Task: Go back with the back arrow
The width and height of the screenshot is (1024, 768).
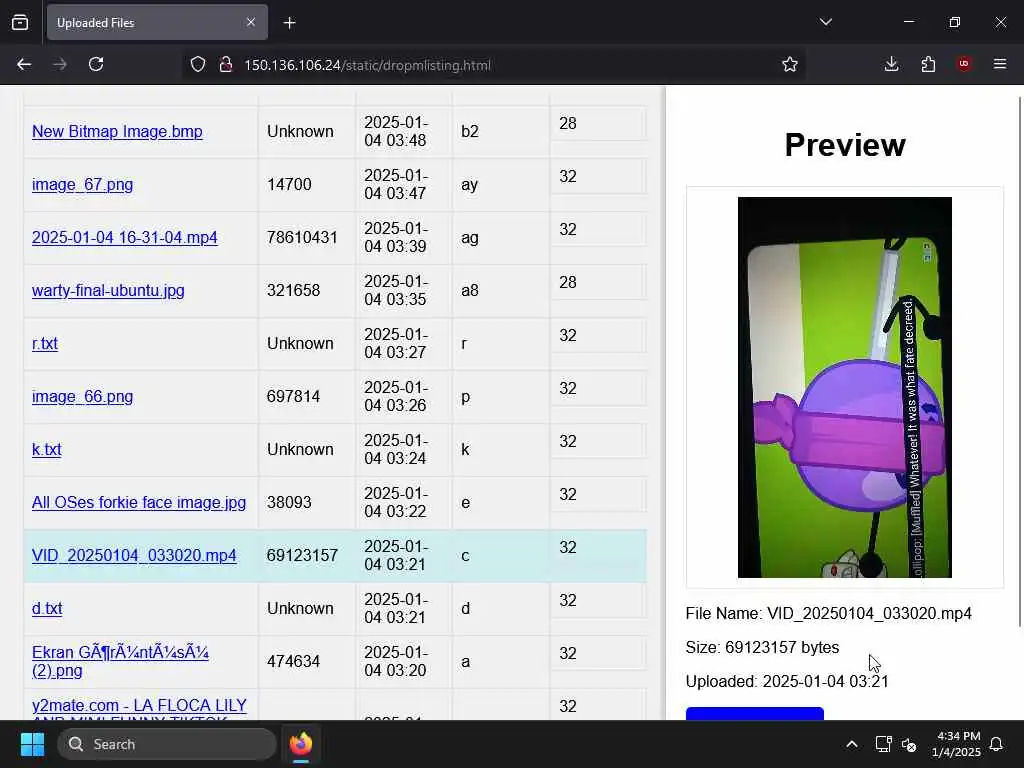Action: click(x=24, y=65)
